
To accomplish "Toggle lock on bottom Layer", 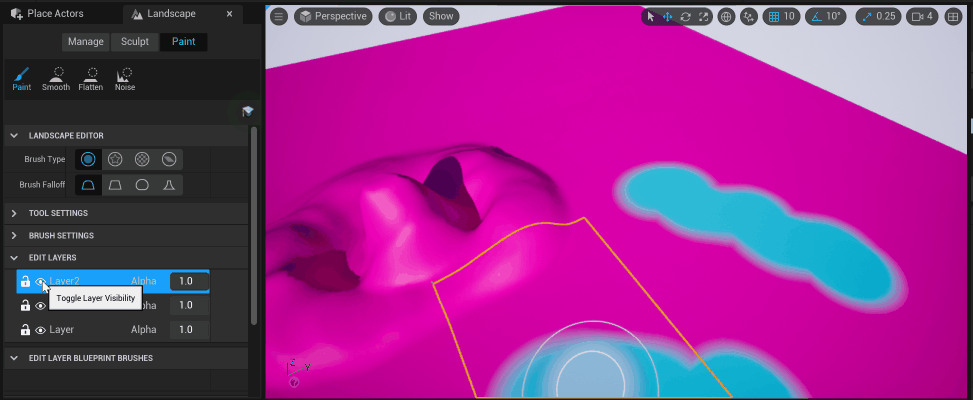I will pos(25,329).
